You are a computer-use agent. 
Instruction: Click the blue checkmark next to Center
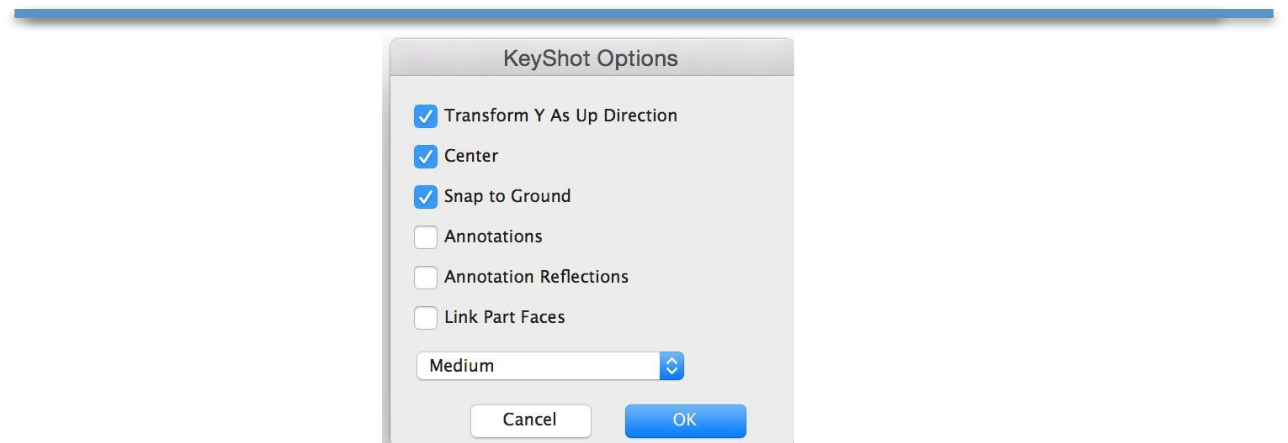(x=426, y=156)
